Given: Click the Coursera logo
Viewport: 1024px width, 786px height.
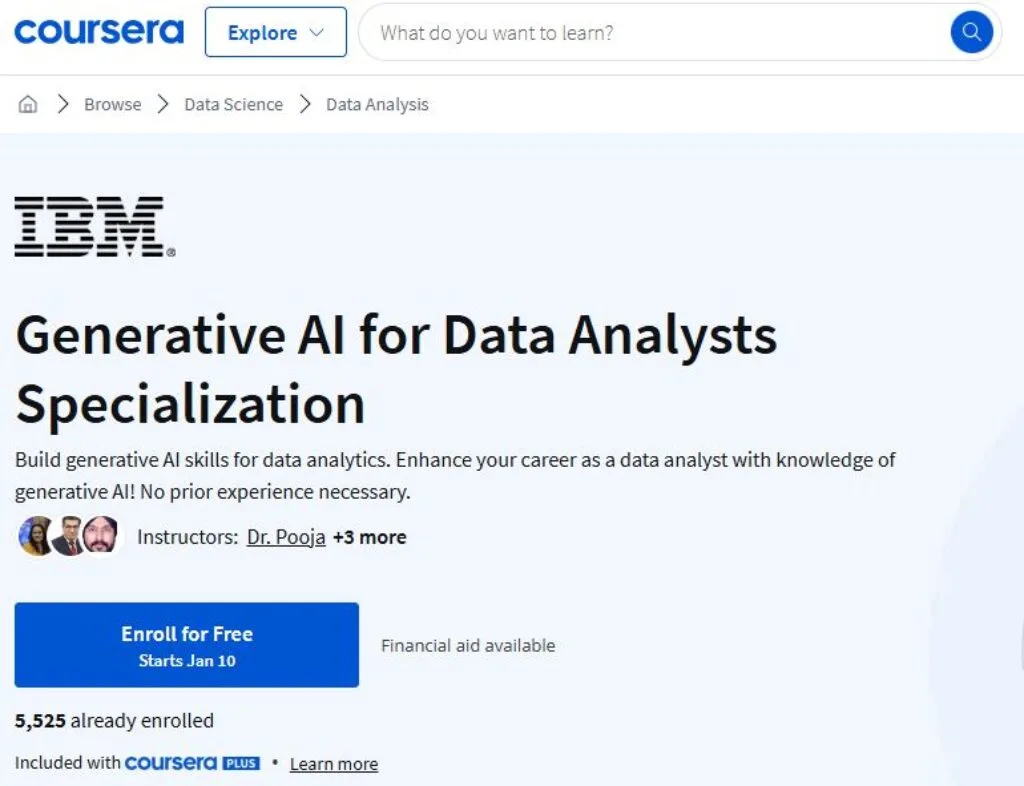Looking at the screenshot, I should coord(98,32).
